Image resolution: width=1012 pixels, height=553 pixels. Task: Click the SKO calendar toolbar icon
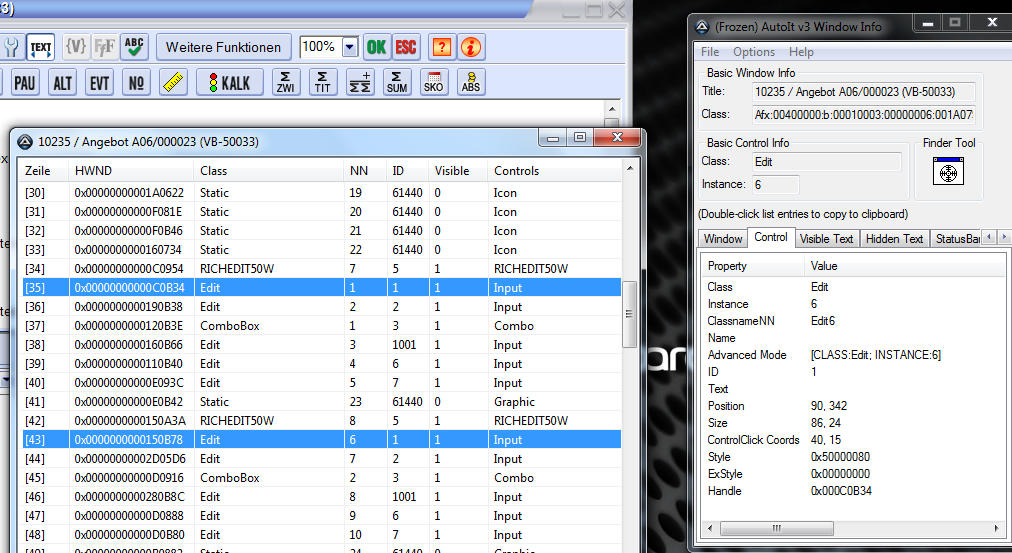click(x=434, y=82)
